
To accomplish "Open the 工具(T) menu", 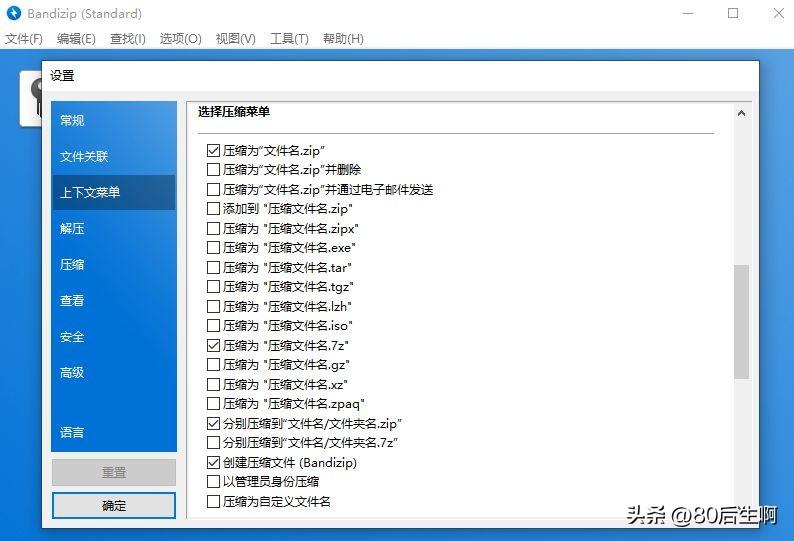I will click(x=289, y=38).
